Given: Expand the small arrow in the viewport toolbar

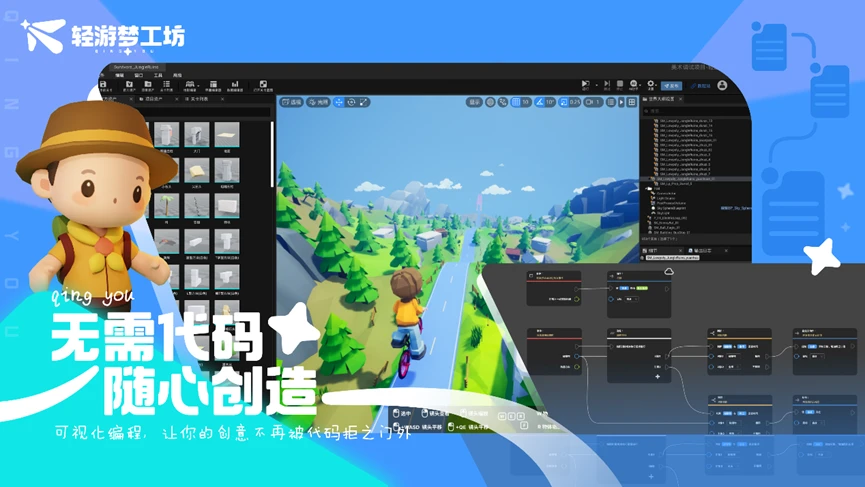Looking at the screenshot, I should point(621,102).
